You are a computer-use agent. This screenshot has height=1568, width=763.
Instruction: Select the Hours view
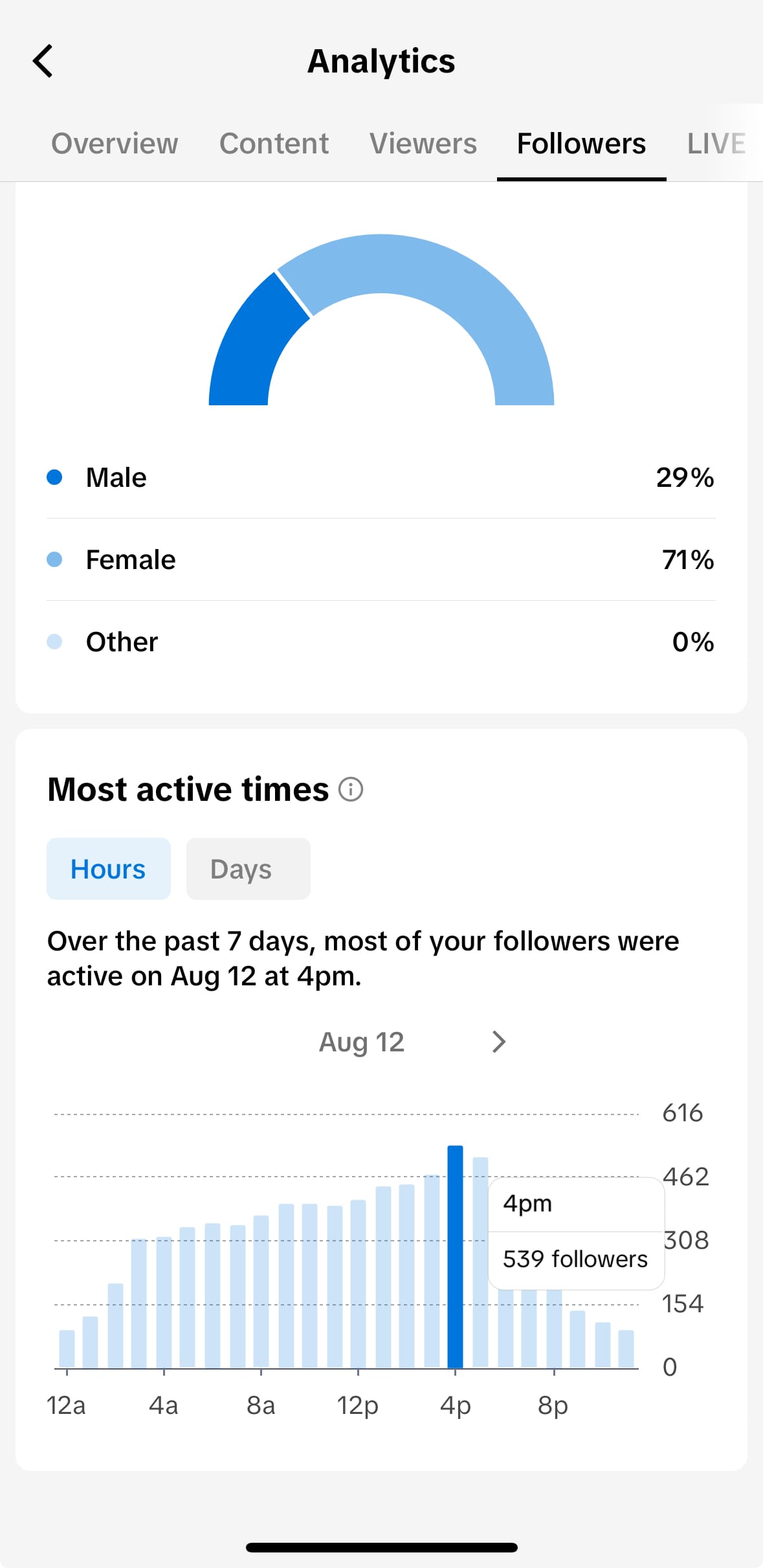(x=108, y=869)
